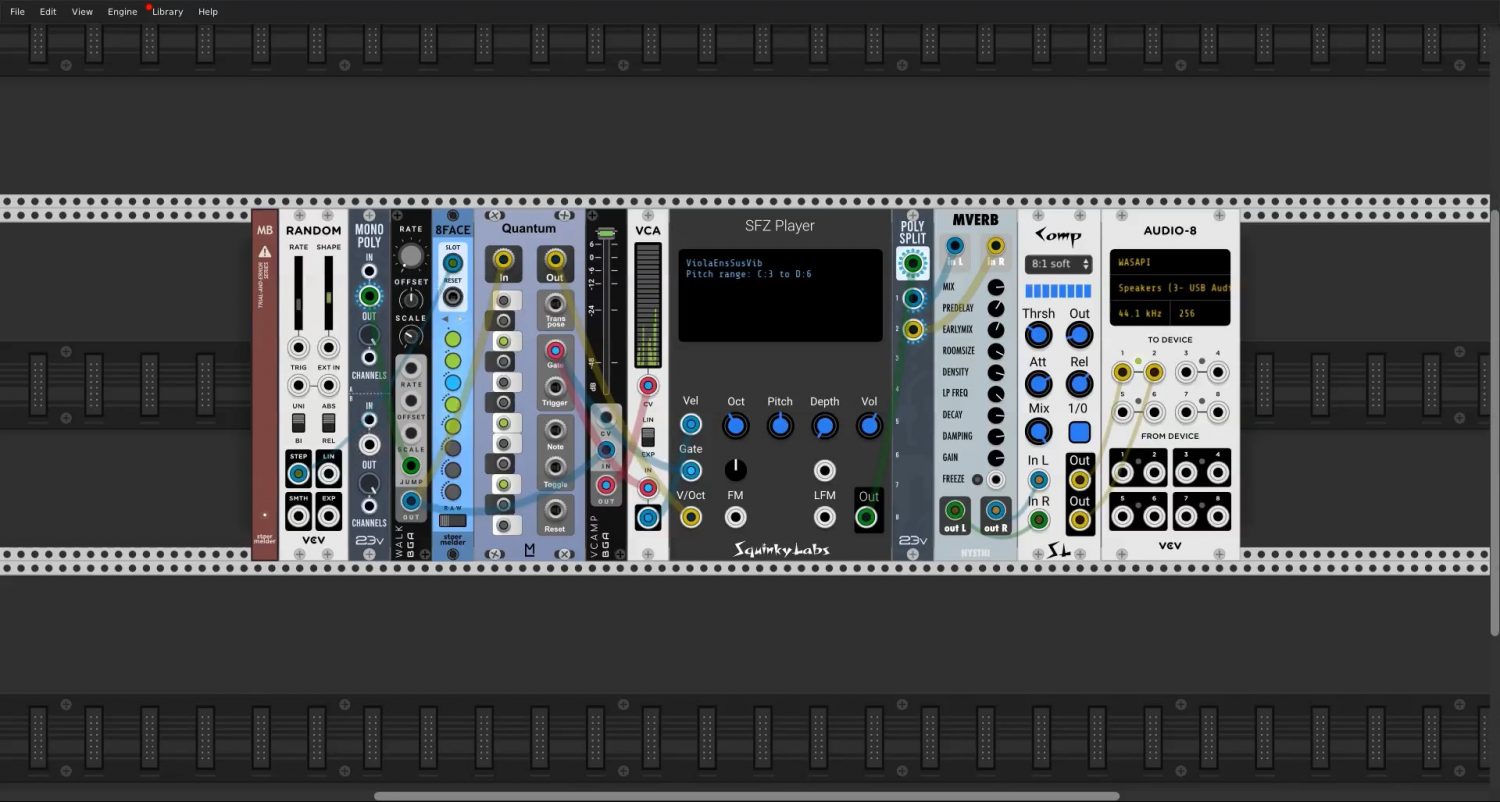Viewport: 1500px width, 802px height.
Task: Click the RANDOM RATE slider
Action: (x=298, y=294)
